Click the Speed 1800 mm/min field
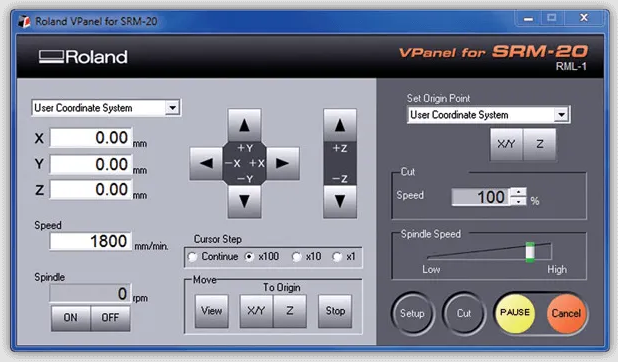This screenshot has width=618, height=362. (x=91, y=241)
